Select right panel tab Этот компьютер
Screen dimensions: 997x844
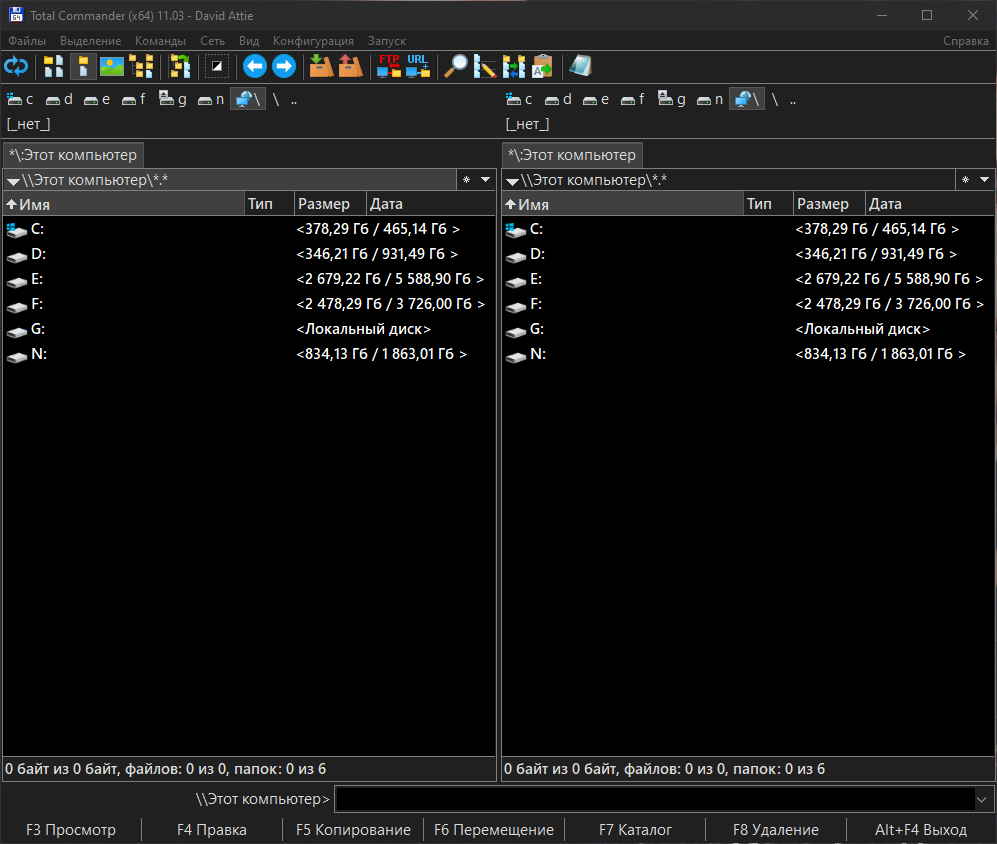[572, 155]
